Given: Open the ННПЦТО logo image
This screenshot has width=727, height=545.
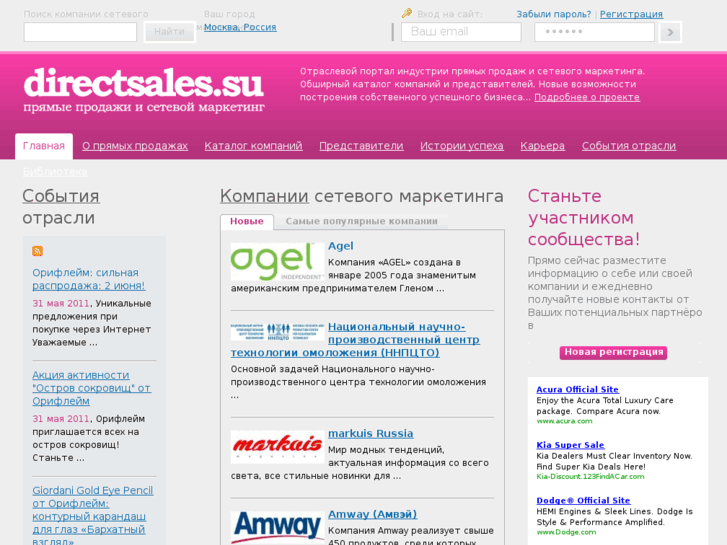Looking at the screenshot, I should click(x=277, y=332).
